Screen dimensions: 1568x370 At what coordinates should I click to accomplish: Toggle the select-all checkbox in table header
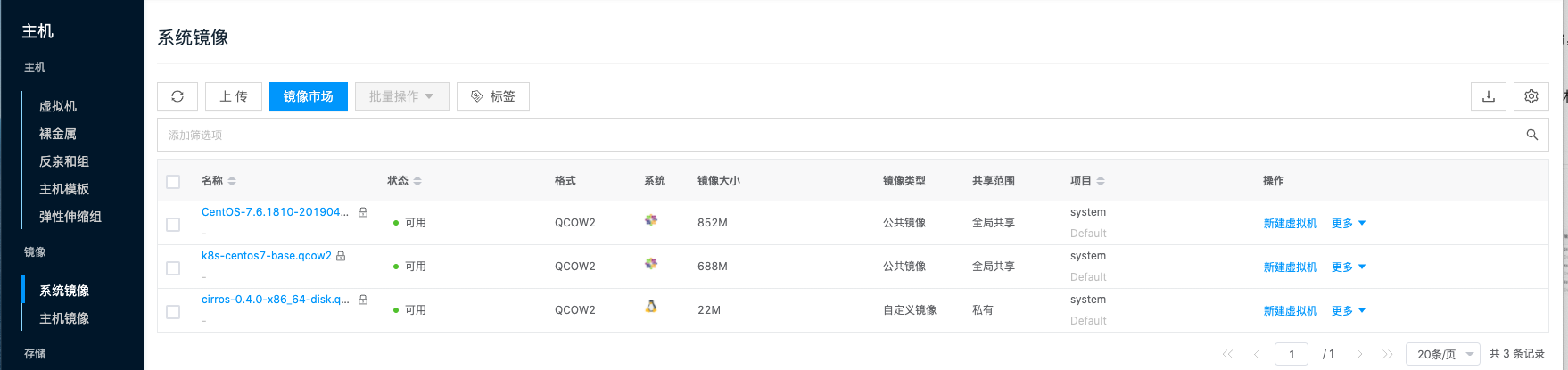[173, 182]
